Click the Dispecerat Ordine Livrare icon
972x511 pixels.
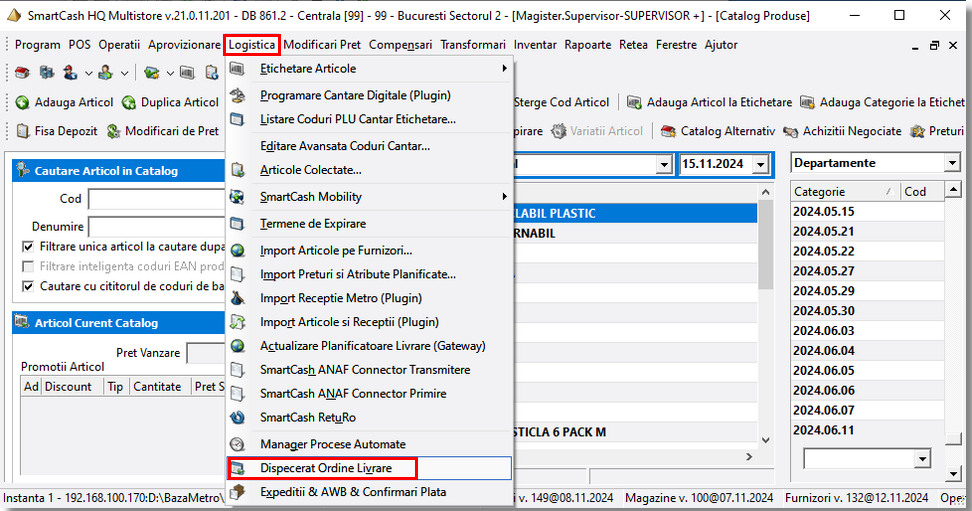(237, 468)
